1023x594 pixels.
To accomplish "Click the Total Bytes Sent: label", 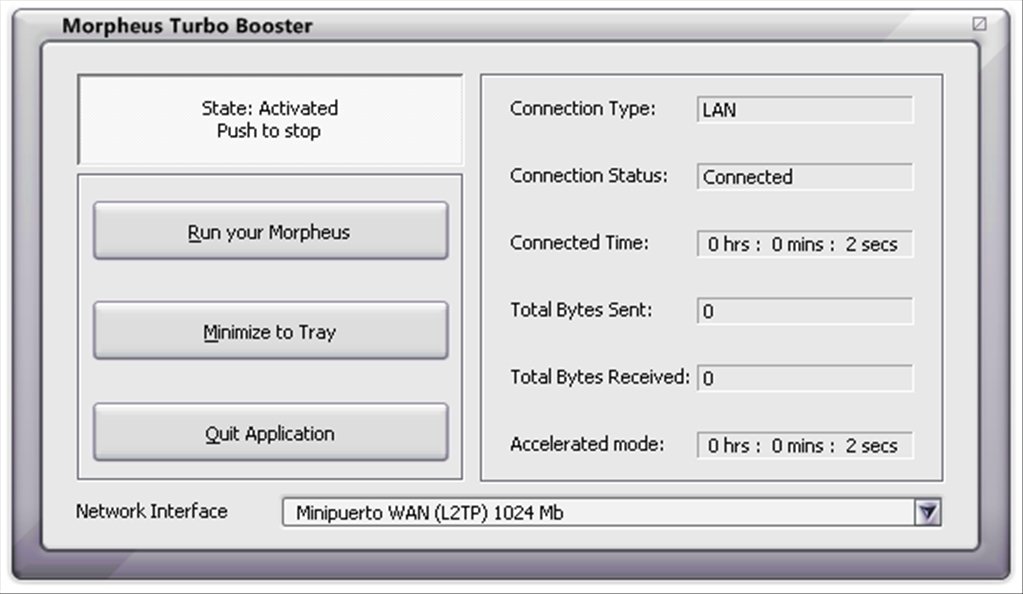I will [581, 309].
